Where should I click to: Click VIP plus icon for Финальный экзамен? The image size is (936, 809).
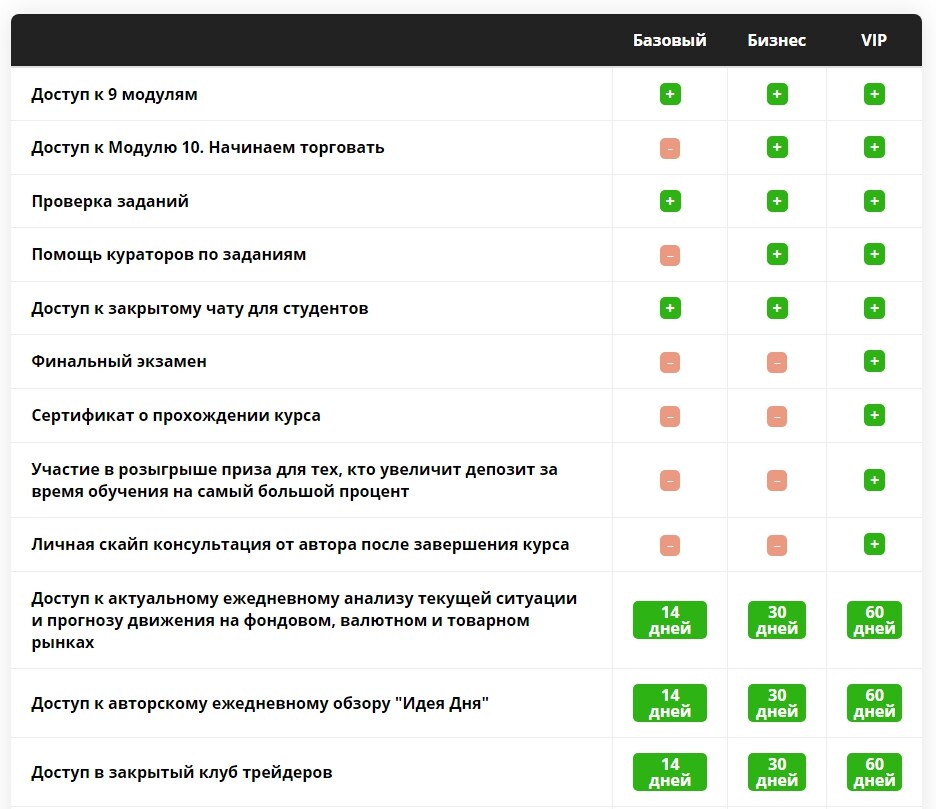(x=874, y=361)
